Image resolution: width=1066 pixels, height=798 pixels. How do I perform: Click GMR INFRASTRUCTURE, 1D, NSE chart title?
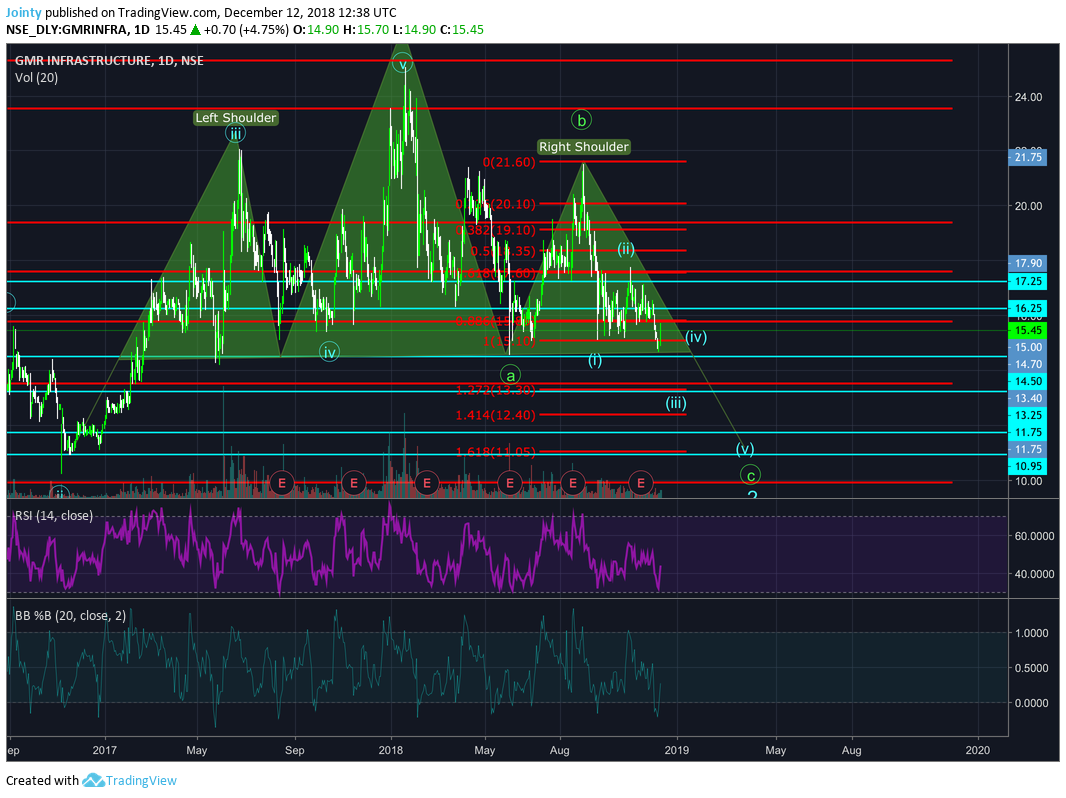coord(109,60)
